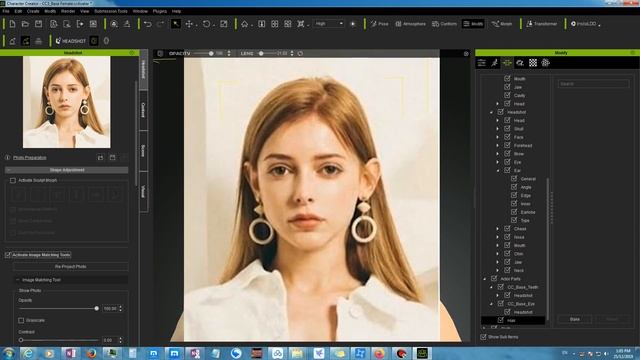Viewport: 640px width, 360px height.
Task: Click the reset icon next to Lens
Action: pos(300,53)
